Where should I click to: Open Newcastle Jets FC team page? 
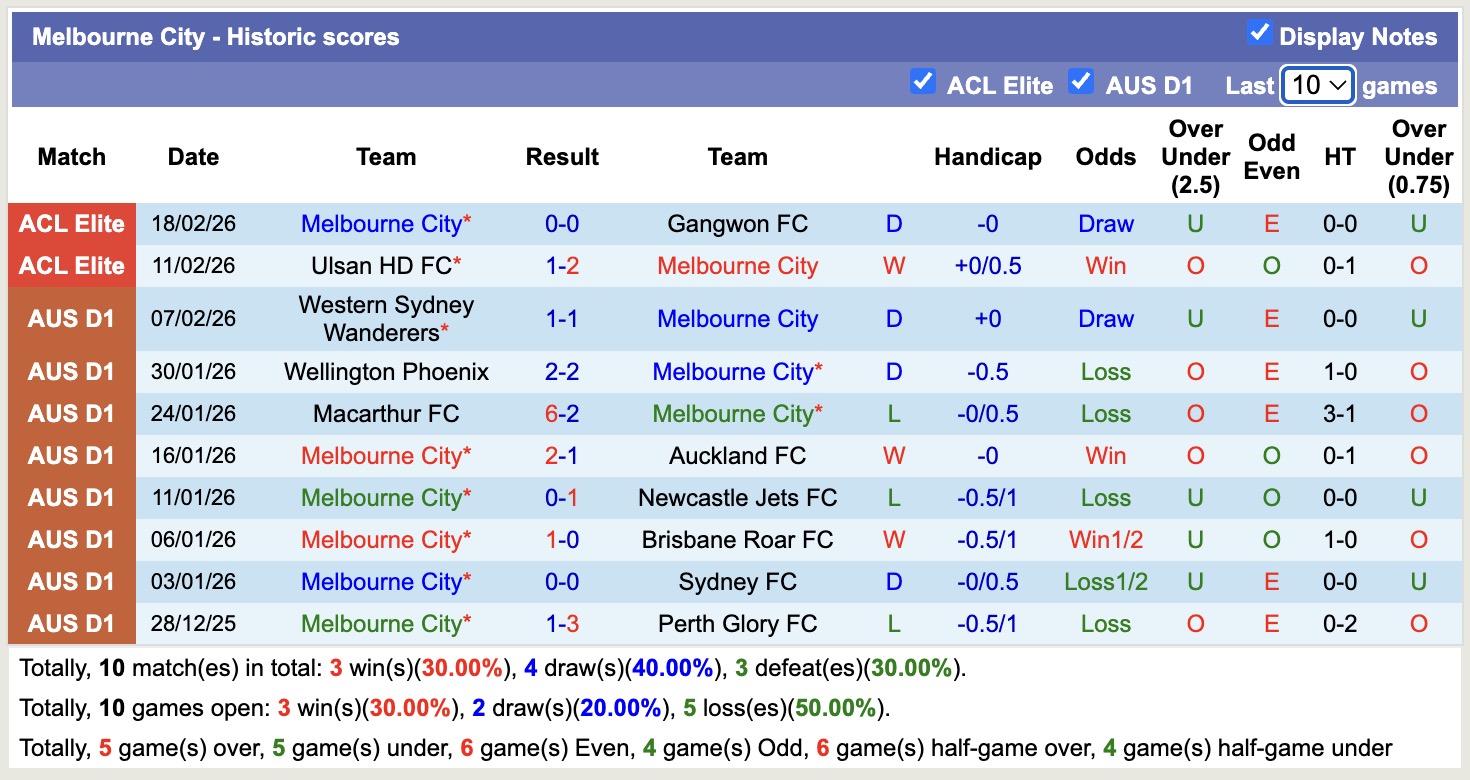(x=737, y=497)
